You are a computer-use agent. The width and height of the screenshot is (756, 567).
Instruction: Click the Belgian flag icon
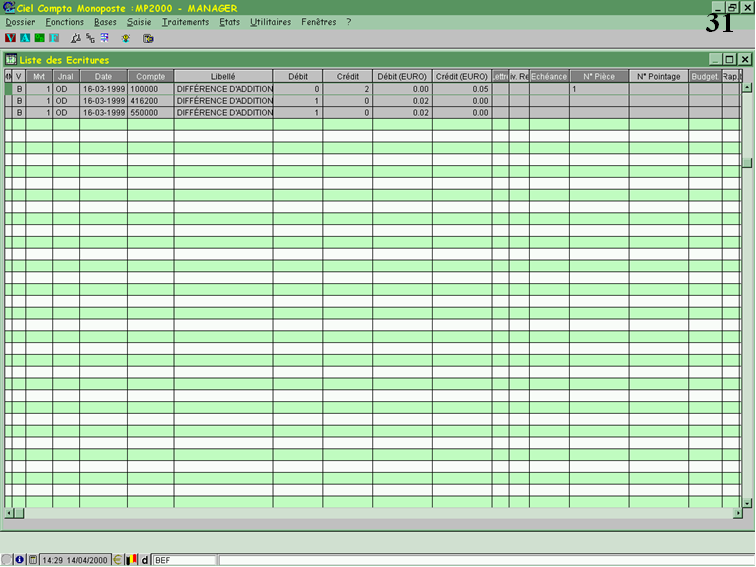pos(130,560)
